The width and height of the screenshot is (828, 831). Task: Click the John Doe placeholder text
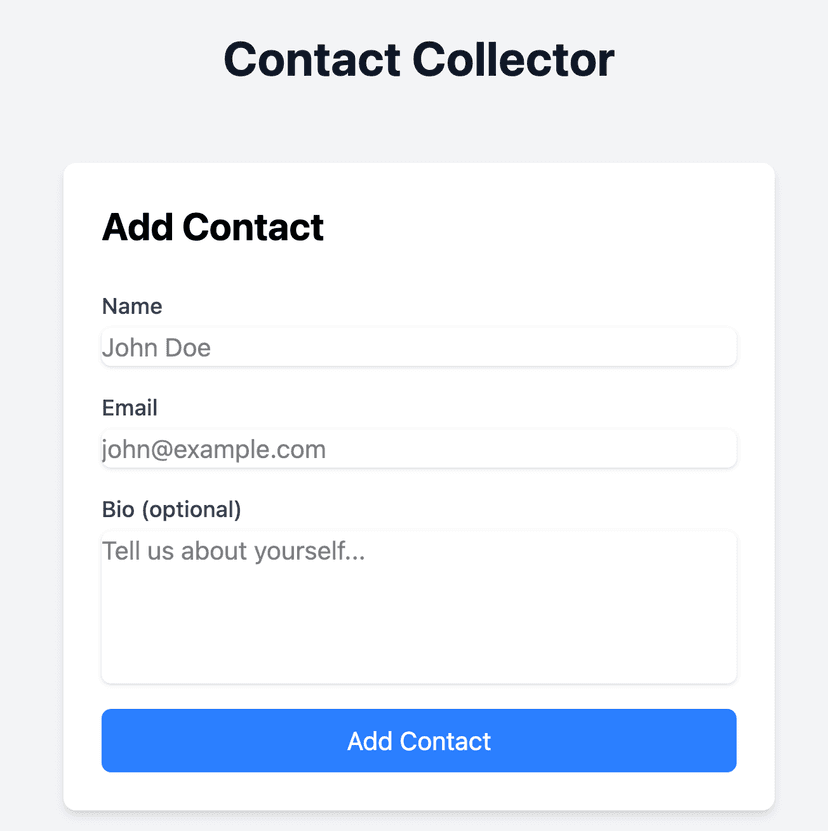point(156,348)
